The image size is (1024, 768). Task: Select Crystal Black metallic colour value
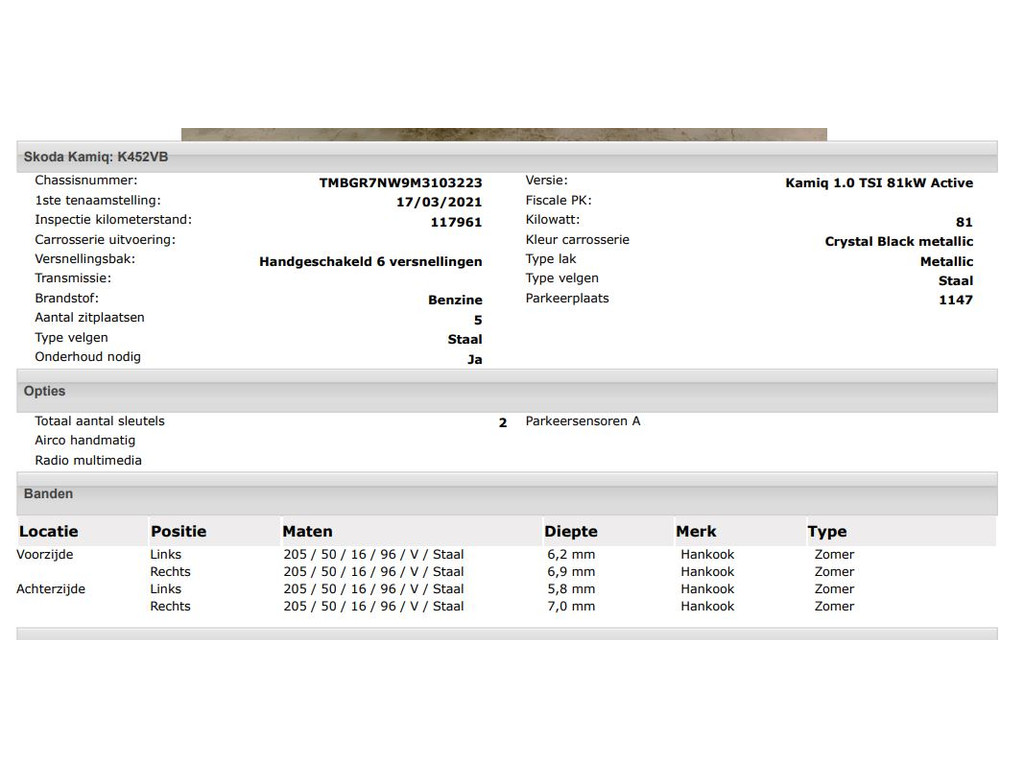click(899, 242)
